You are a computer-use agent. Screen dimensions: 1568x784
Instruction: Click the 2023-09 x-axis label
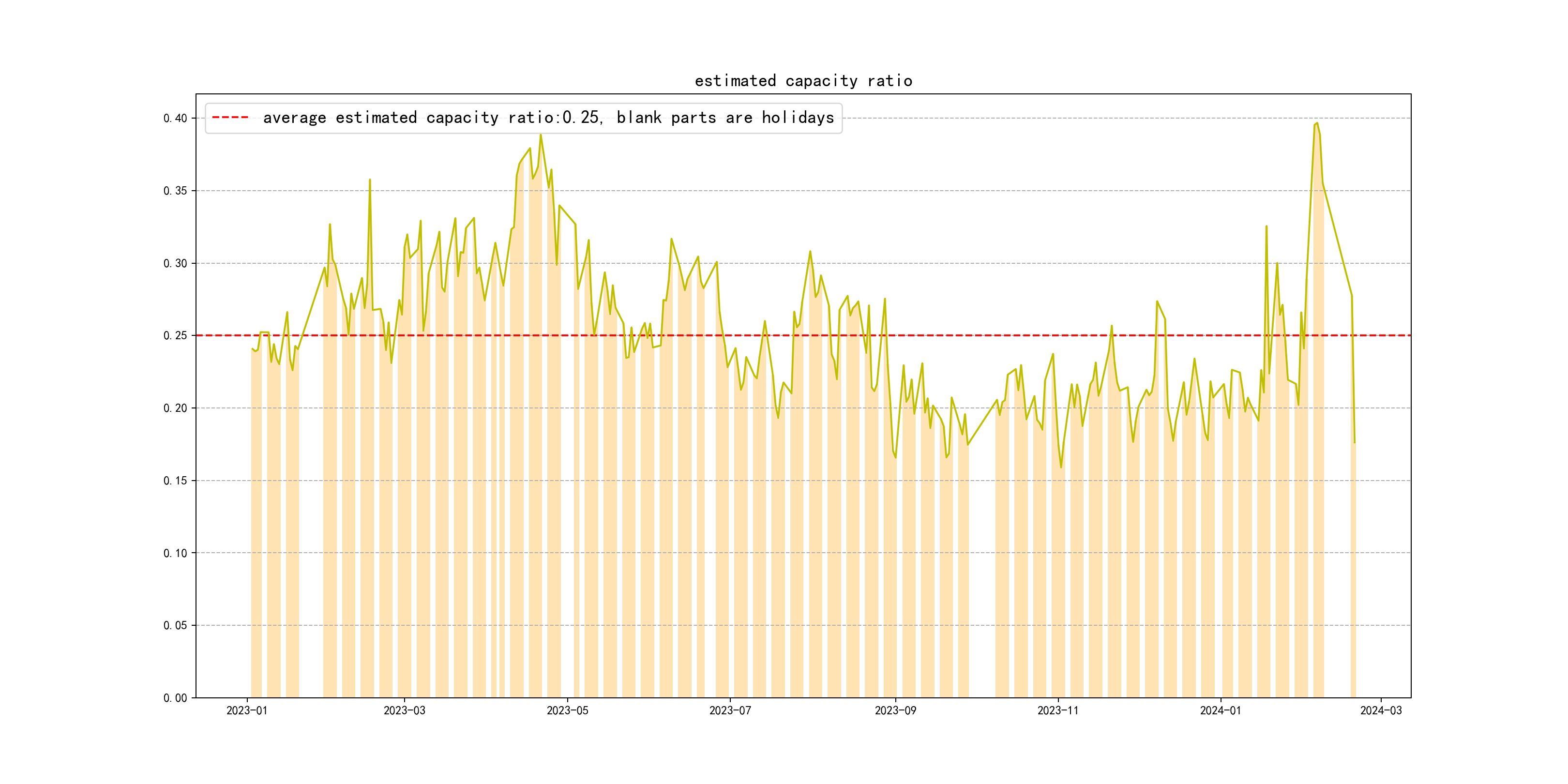(895, 710)
